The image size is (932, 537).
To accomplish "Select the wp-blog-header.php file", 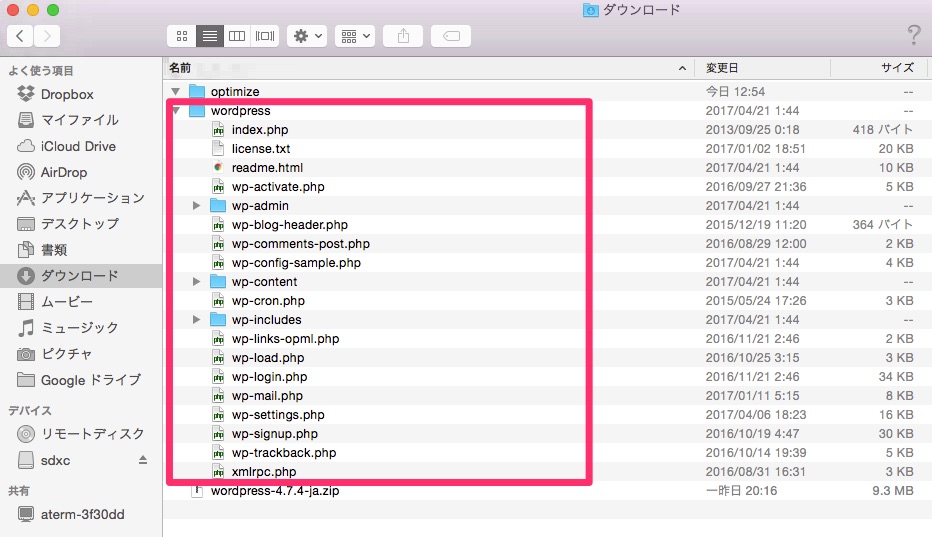I will [x=289, y=225].
